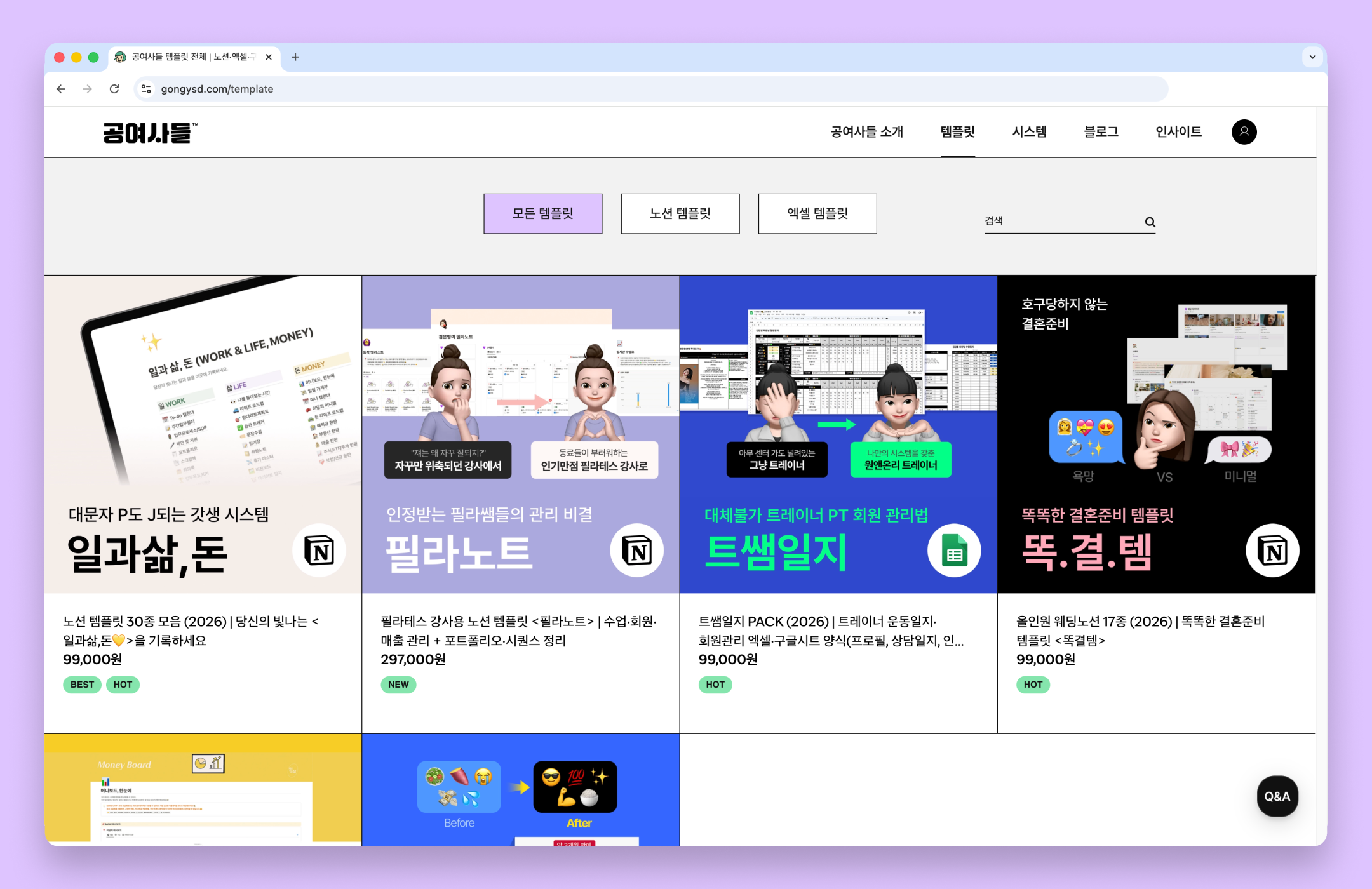The height and width of the screenshot is (889, 1372).
Task: Filter by 노션 템플릿
Action: coord(680,213)
